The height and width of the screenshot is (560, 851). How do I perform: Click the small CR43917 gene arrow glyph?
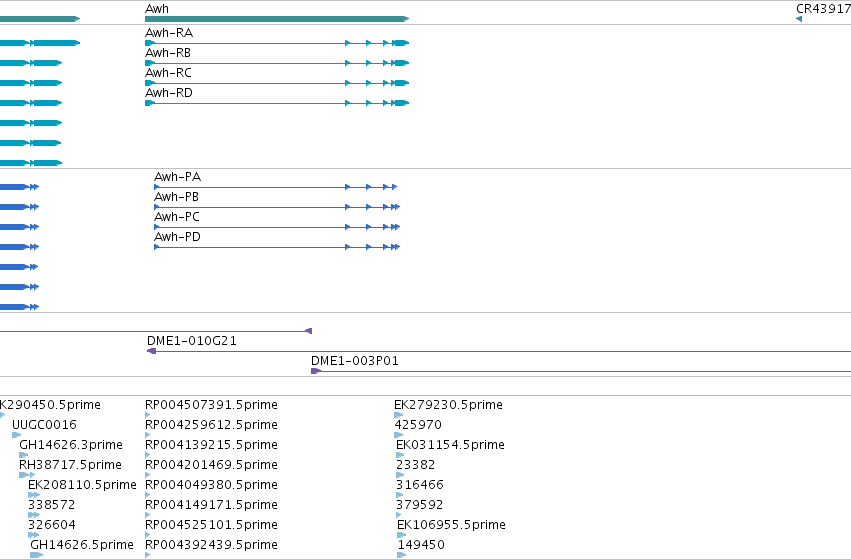799,19
